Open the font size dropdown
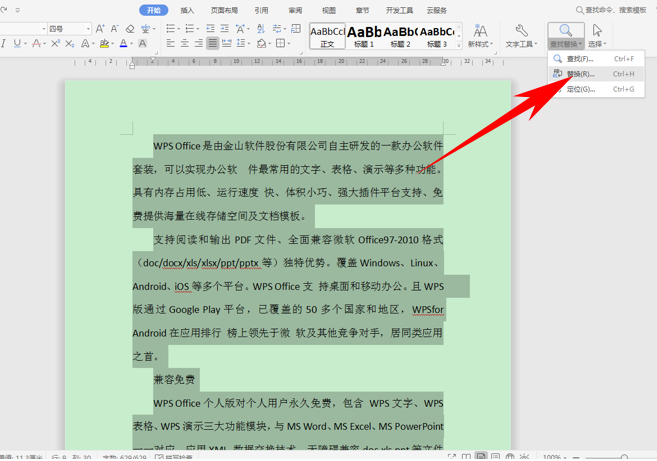The width and height of the screenshot is (657, 461). click(x=88, y=28)
